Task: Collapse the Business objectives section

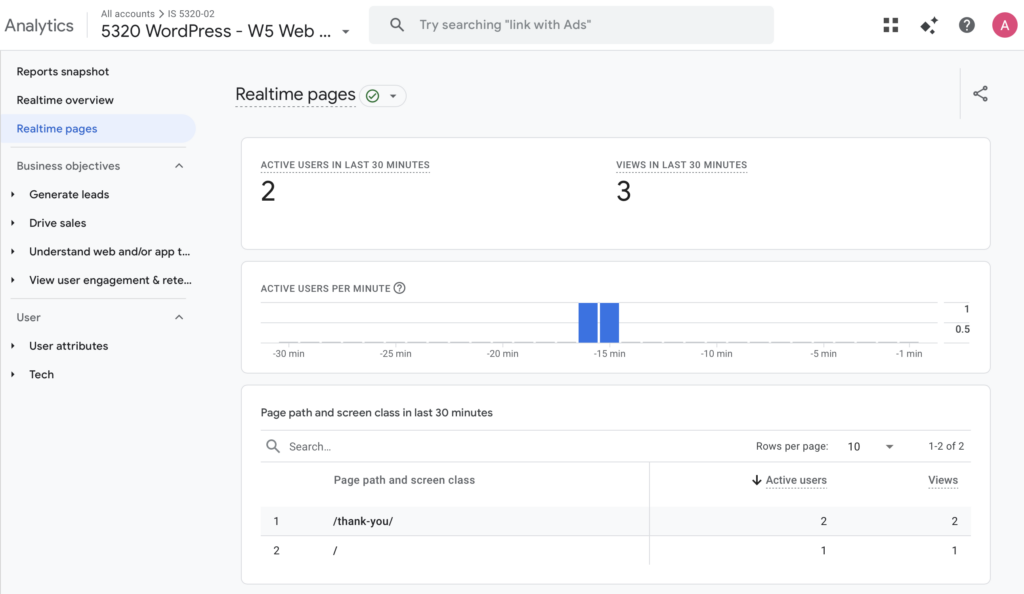Action: (x=179, y=166)
